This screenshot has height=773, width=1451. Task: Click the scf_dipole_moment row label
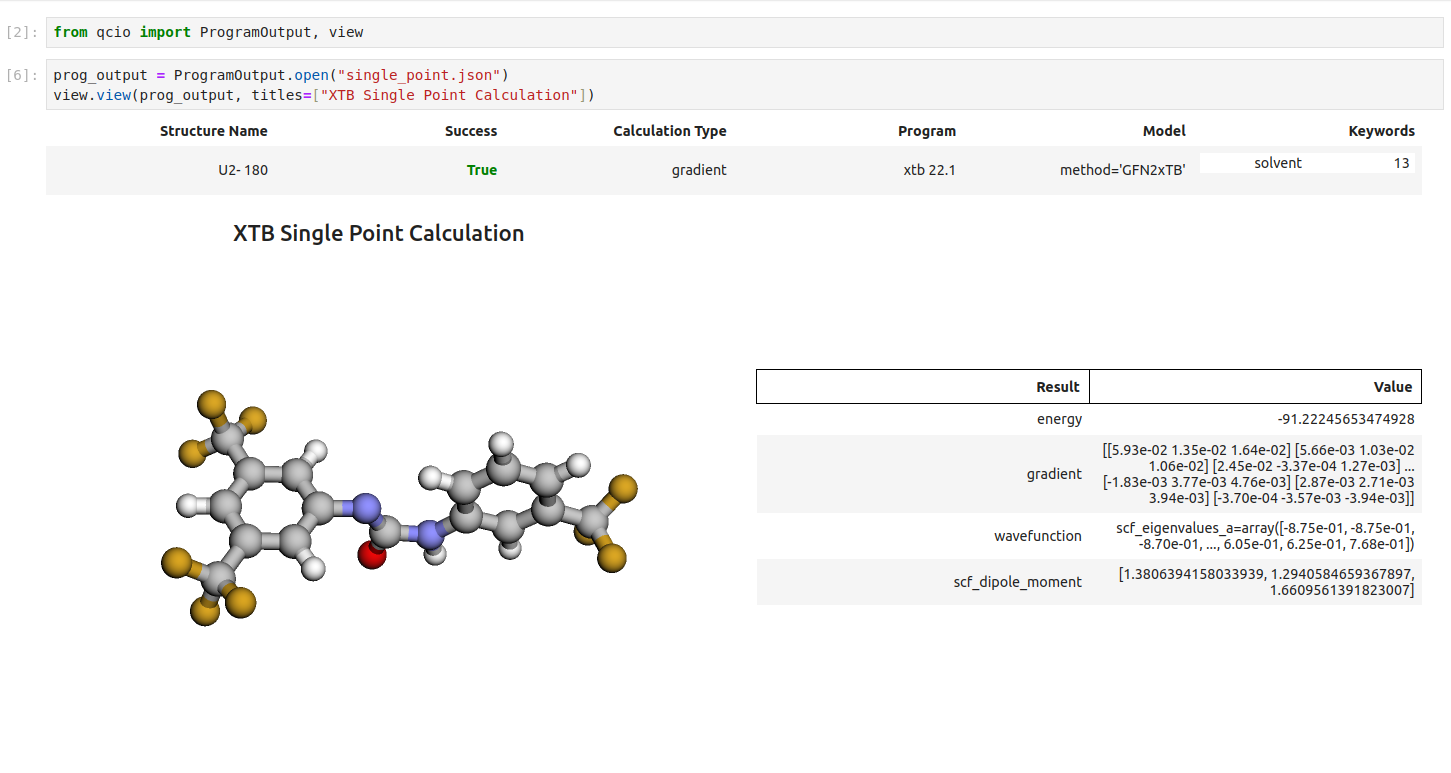click(x=1017, y=582)
